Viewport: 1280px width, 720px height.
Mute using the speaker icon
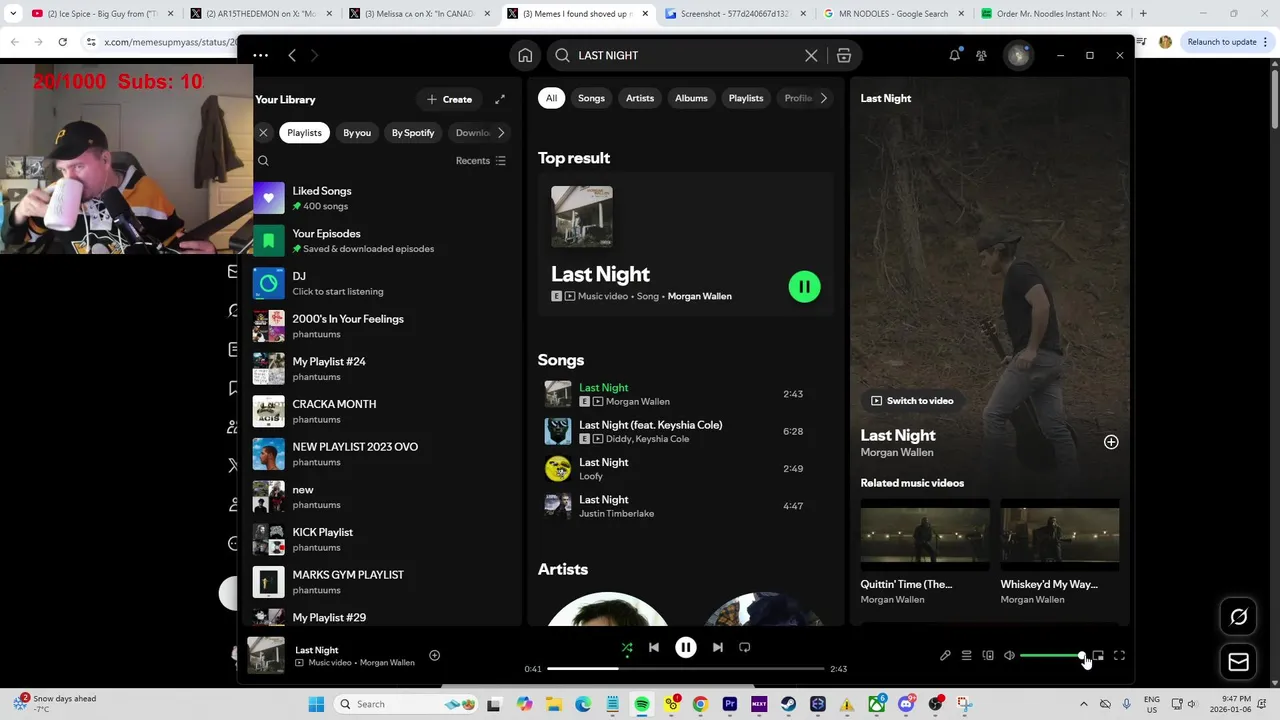click(x=1009, y=656)
